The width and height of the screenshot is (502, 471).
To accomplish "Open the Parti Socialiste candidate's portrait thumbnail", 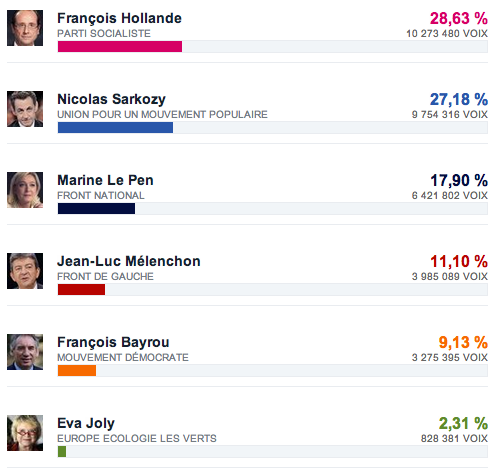I will click(x=25, y=28).
